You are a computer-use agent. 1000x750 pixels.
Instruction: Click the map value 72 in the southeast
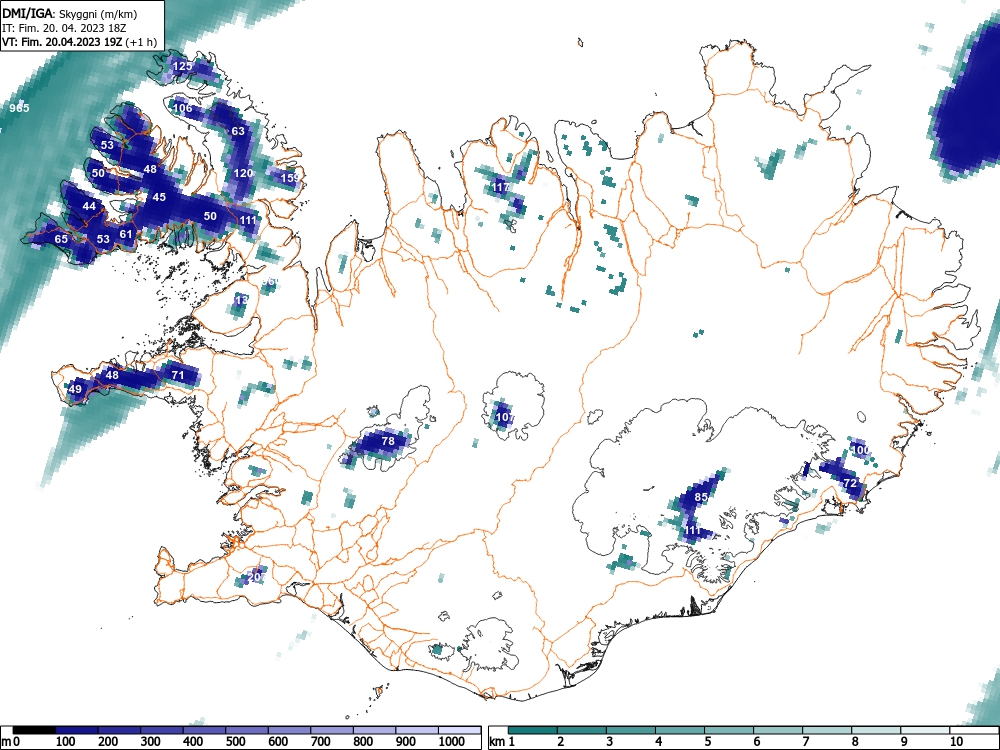tap(849, 483)
